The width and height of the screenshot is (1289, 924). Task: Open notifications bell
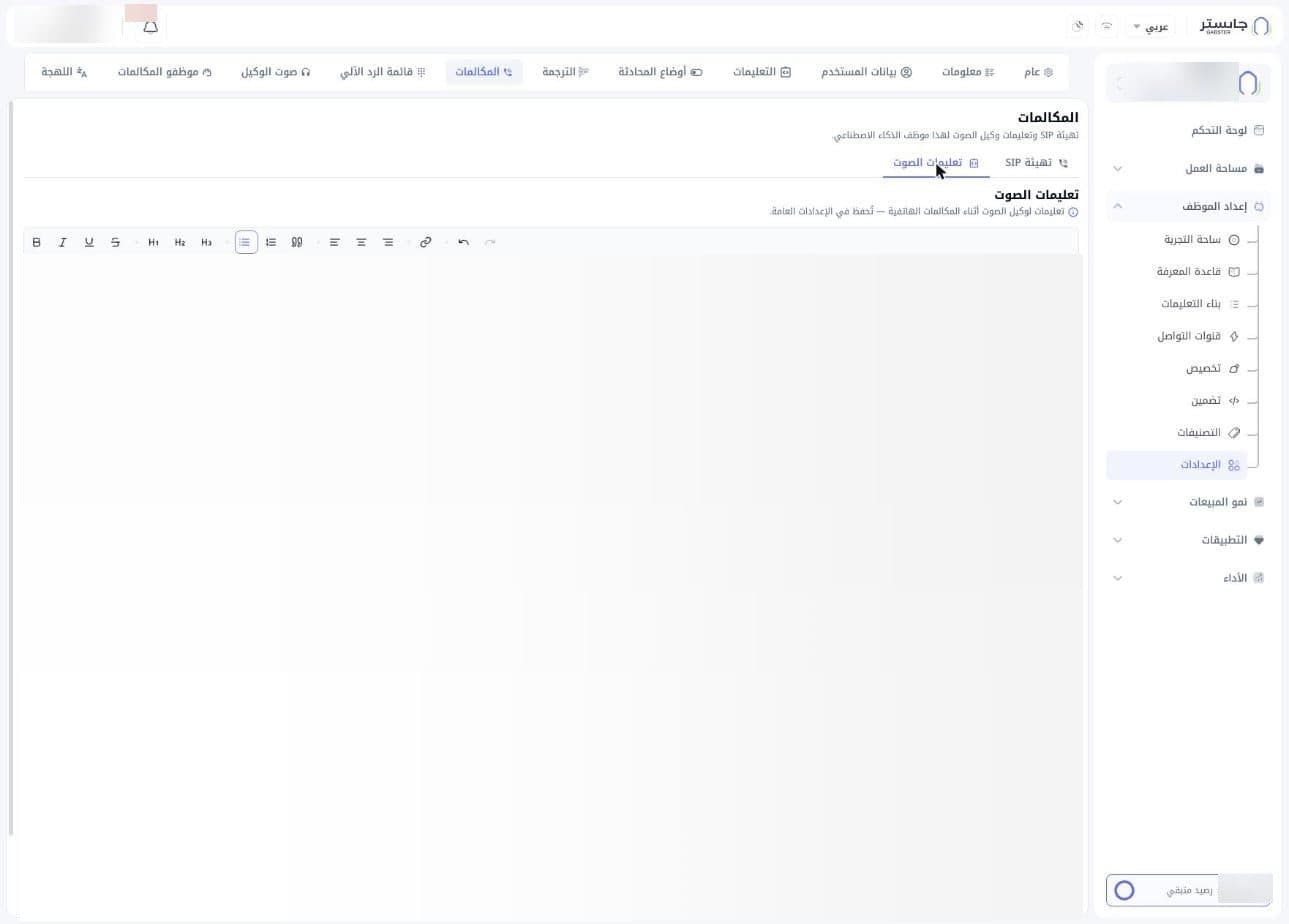tap(151, 26)
